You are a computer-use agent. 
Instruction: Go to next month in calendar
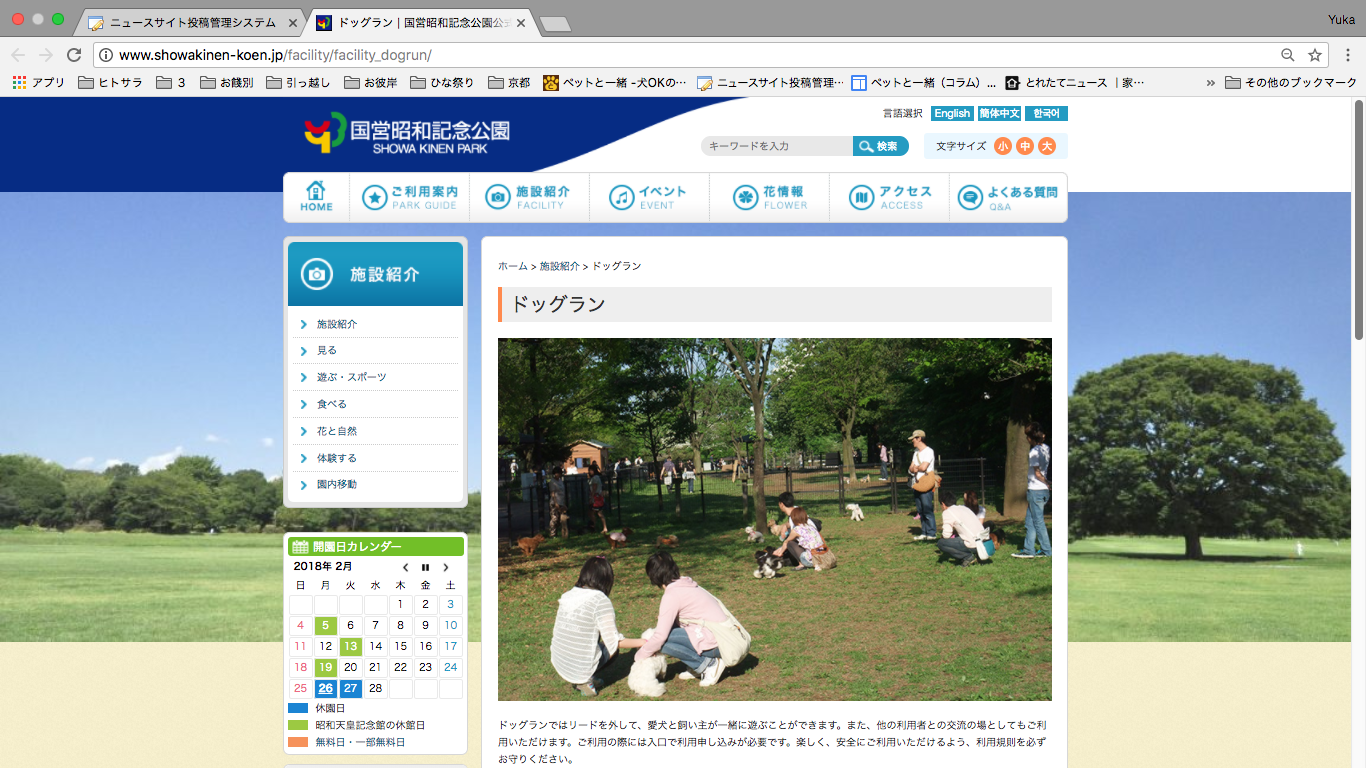(x=446, y=567)
